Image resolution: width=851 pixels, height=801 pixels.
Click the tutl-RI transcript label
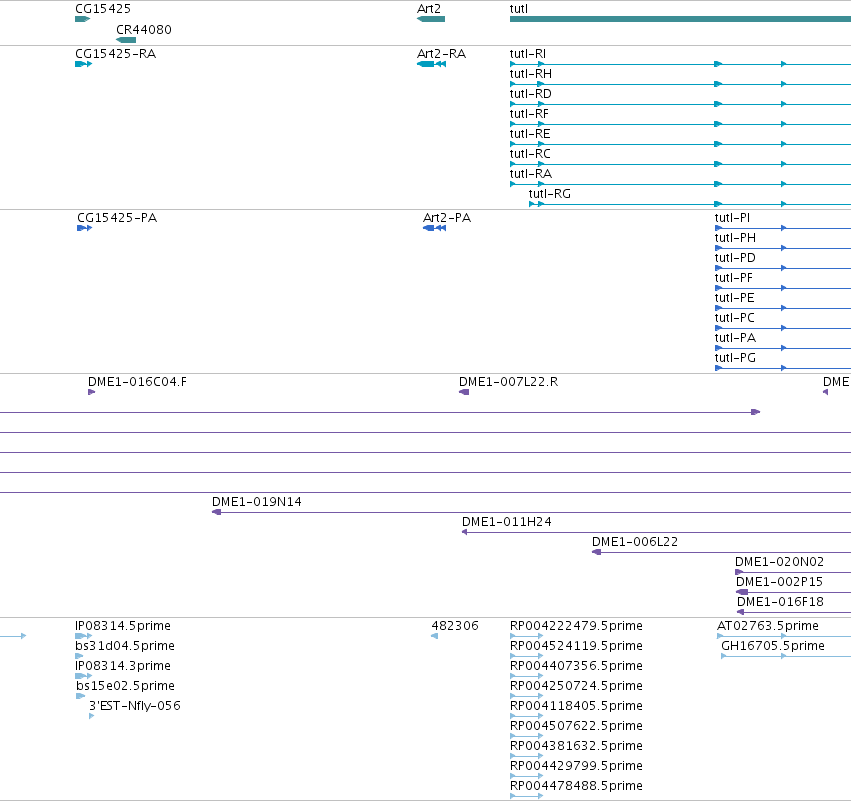[528, 54]
